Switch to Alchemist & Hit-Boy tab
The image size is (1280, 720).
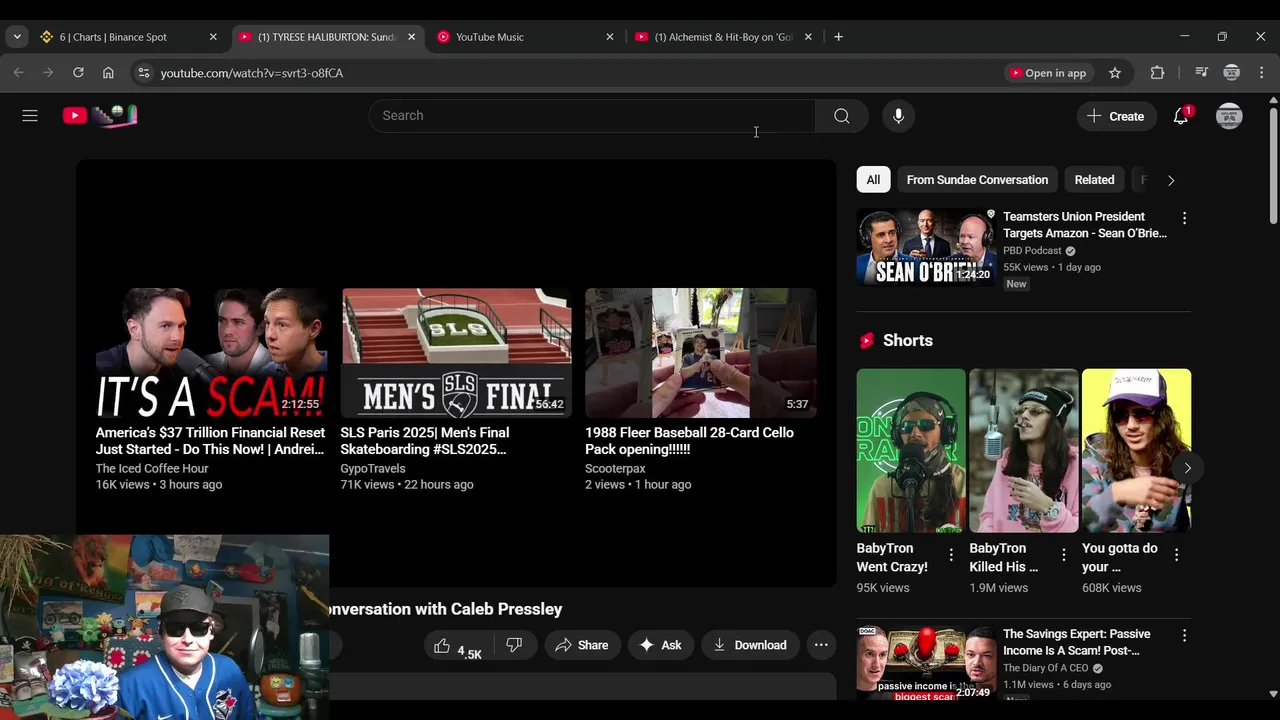[x=724, y=37]
